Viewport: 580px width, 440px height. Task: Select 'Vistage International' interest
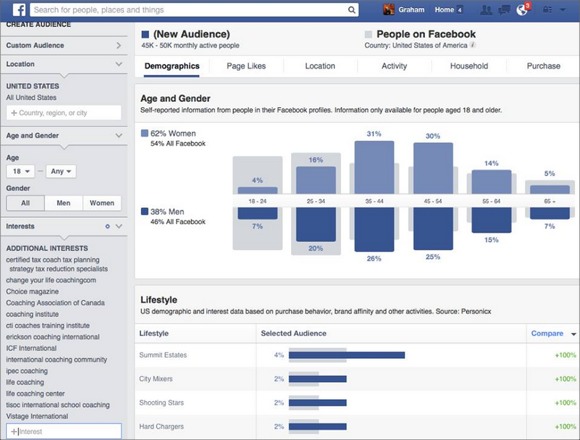[x=37, y=416]
